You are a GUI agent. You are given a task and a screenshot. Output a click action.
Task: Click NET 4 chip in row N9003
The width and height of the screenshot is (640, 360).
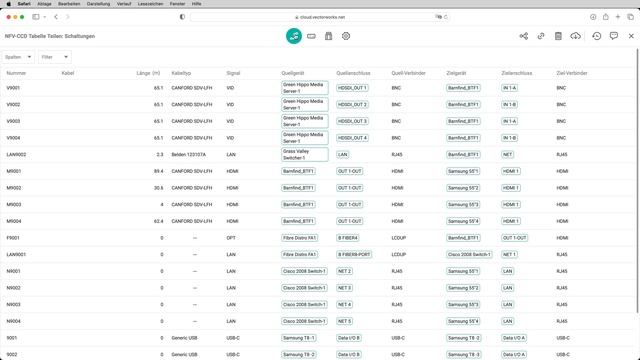[344, 304]
